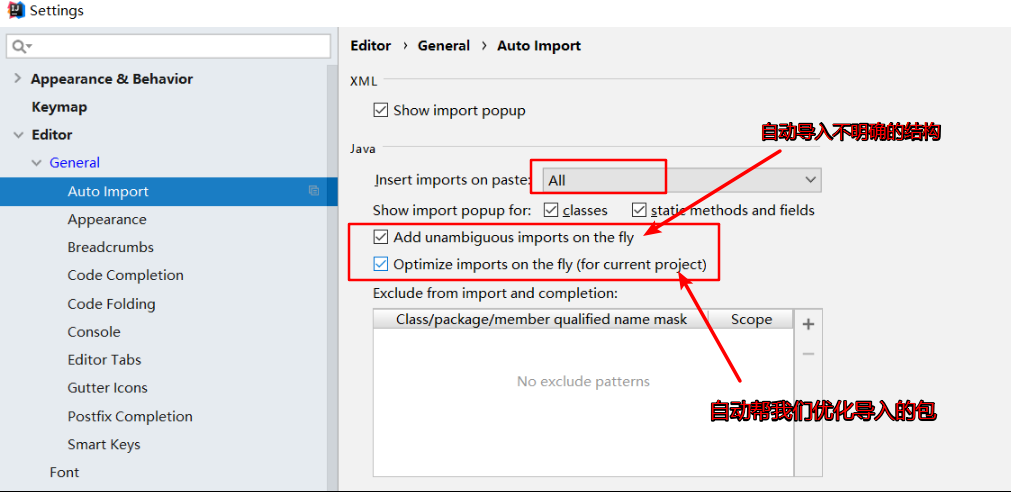The height and width of the screenshot is (492, 1011).
Task: Click Editor in the breadcrumb path
Action: click(371, 46)
